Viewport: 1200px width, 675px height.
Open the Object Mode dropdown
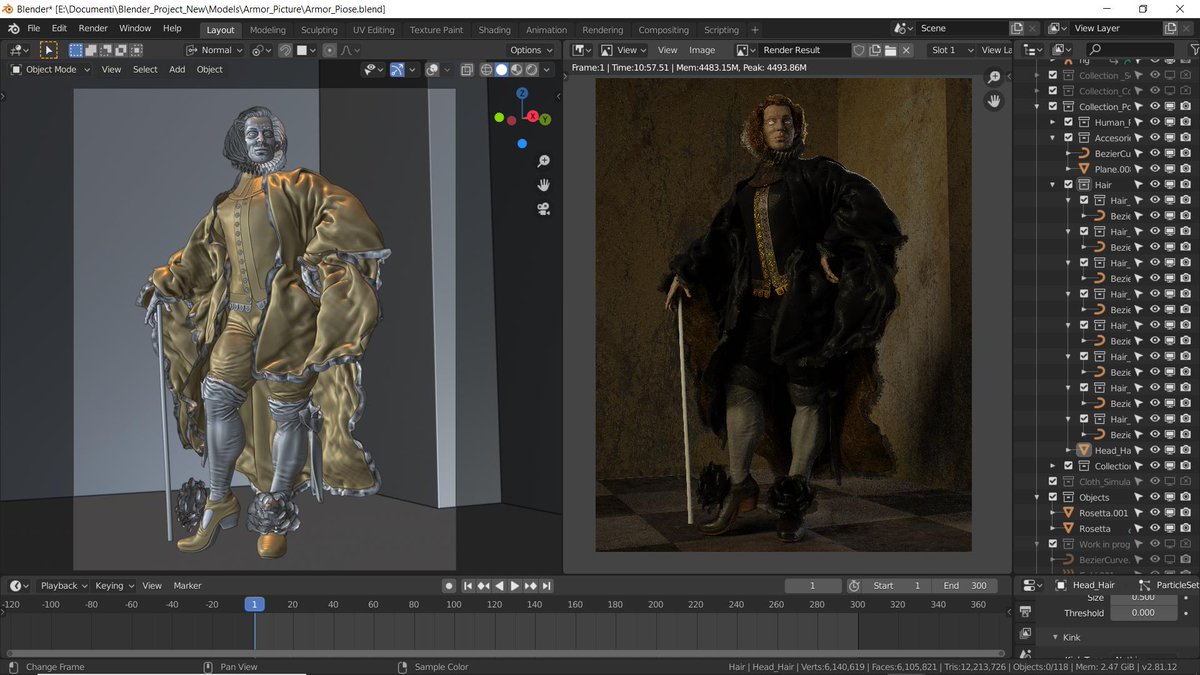(x=52, y=70)
